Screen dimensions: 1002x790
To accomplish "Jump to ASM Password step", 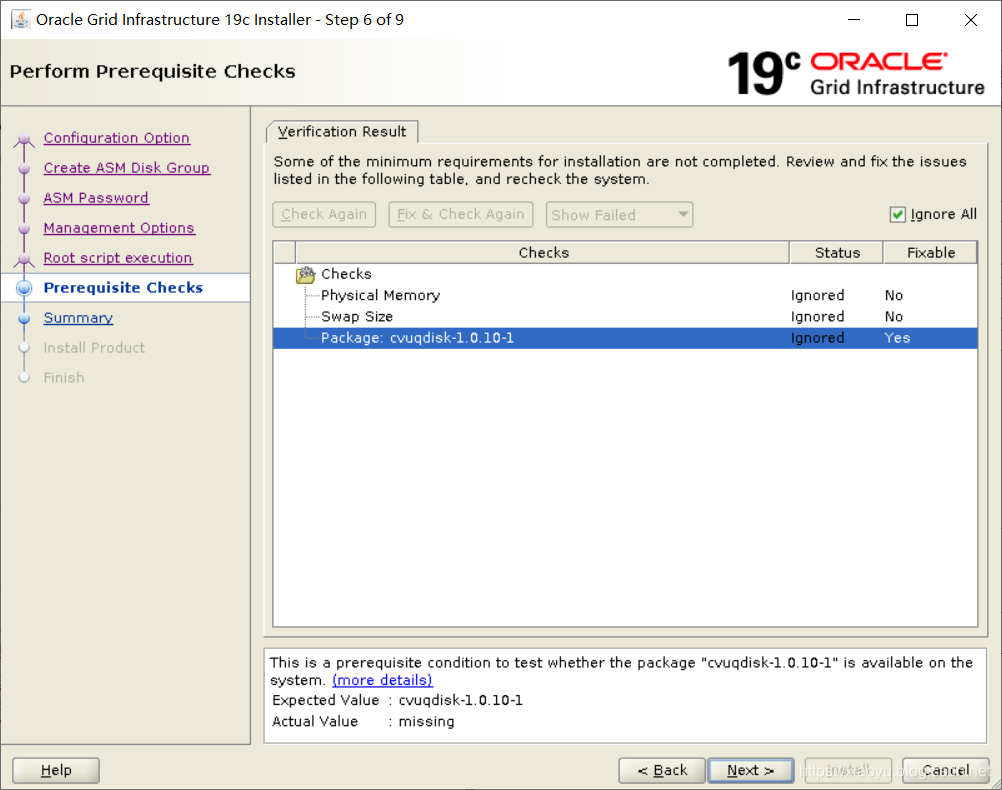I will click(96, 198).
